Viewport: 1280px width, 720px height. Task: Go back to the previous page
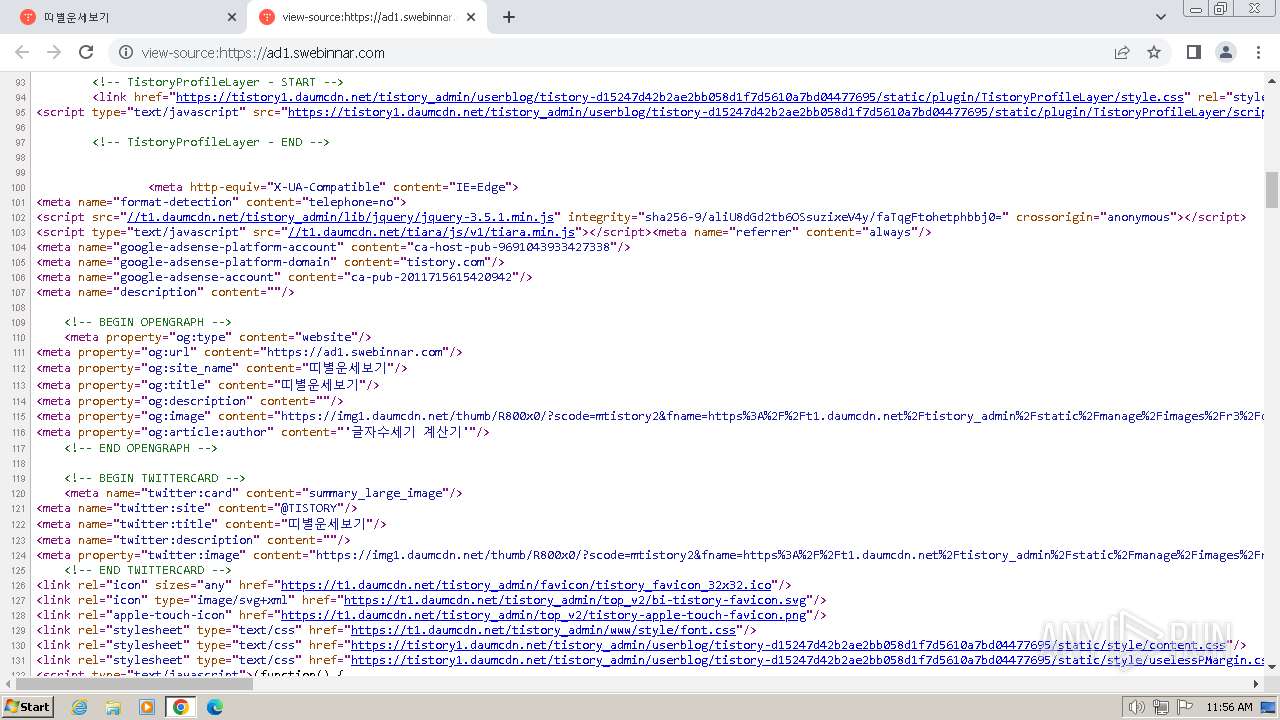click(22, 53)
